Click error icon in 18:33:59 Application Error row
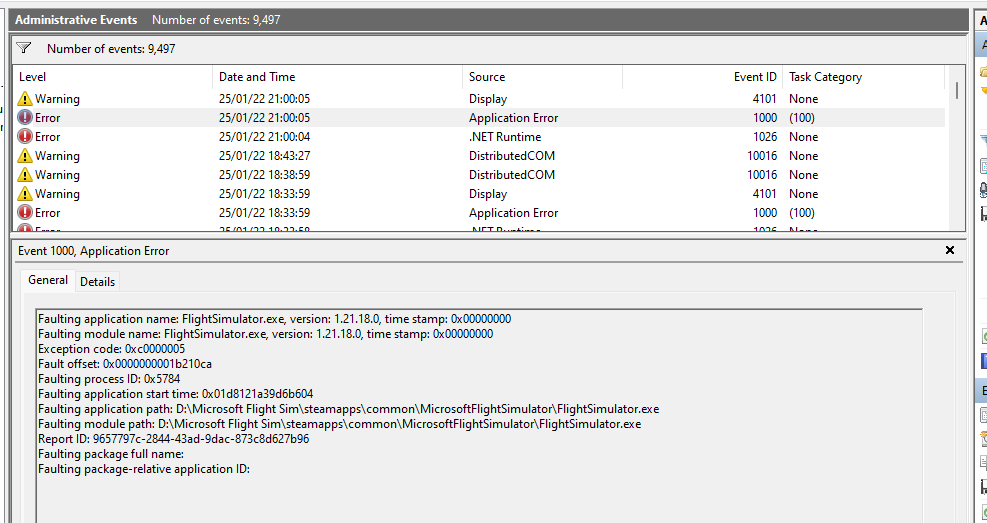This screenshot has width=987, height=523. tap(25, 212)
